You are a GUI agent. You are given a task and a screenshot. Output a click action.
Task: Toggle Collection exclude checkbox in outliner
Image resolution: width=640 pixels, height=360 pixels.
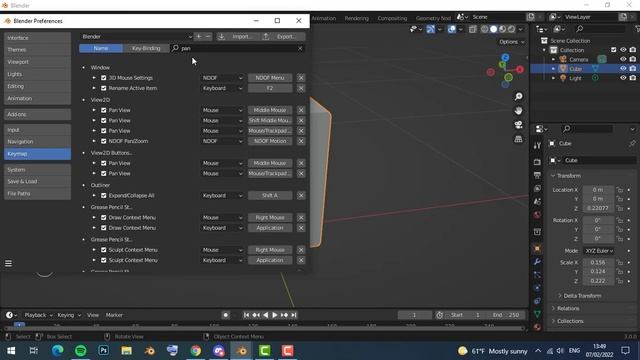613,50
